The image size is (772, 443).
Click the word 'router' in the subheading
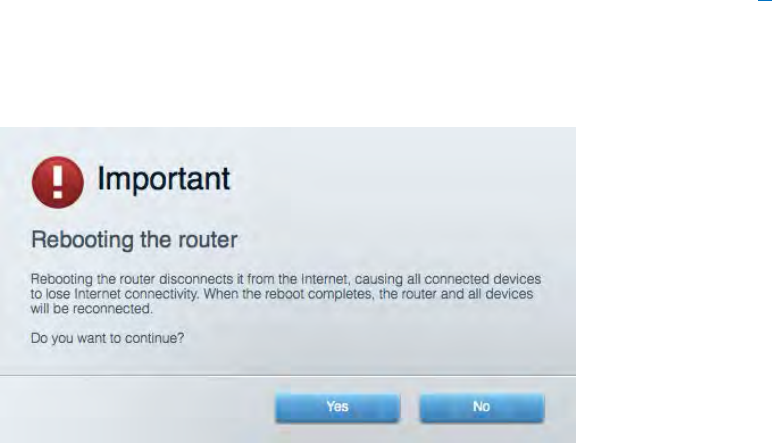pyautogui.click(x=207, y=240)
